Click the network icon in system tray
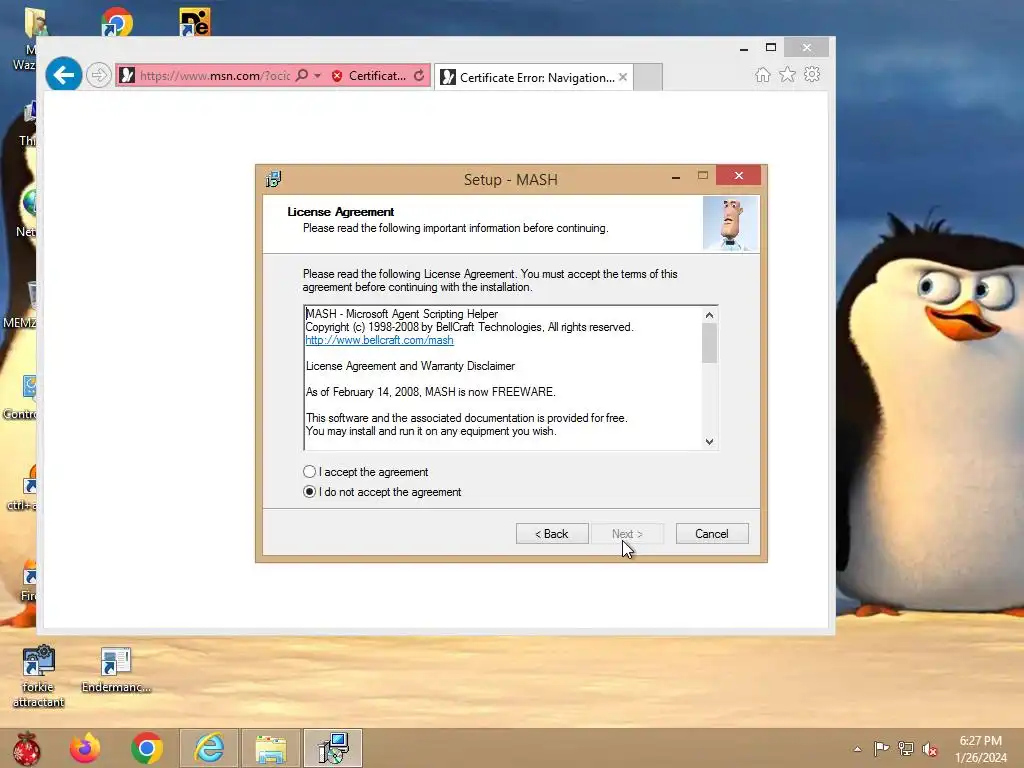Screen dimensions: 1024x768 point(906,748)
